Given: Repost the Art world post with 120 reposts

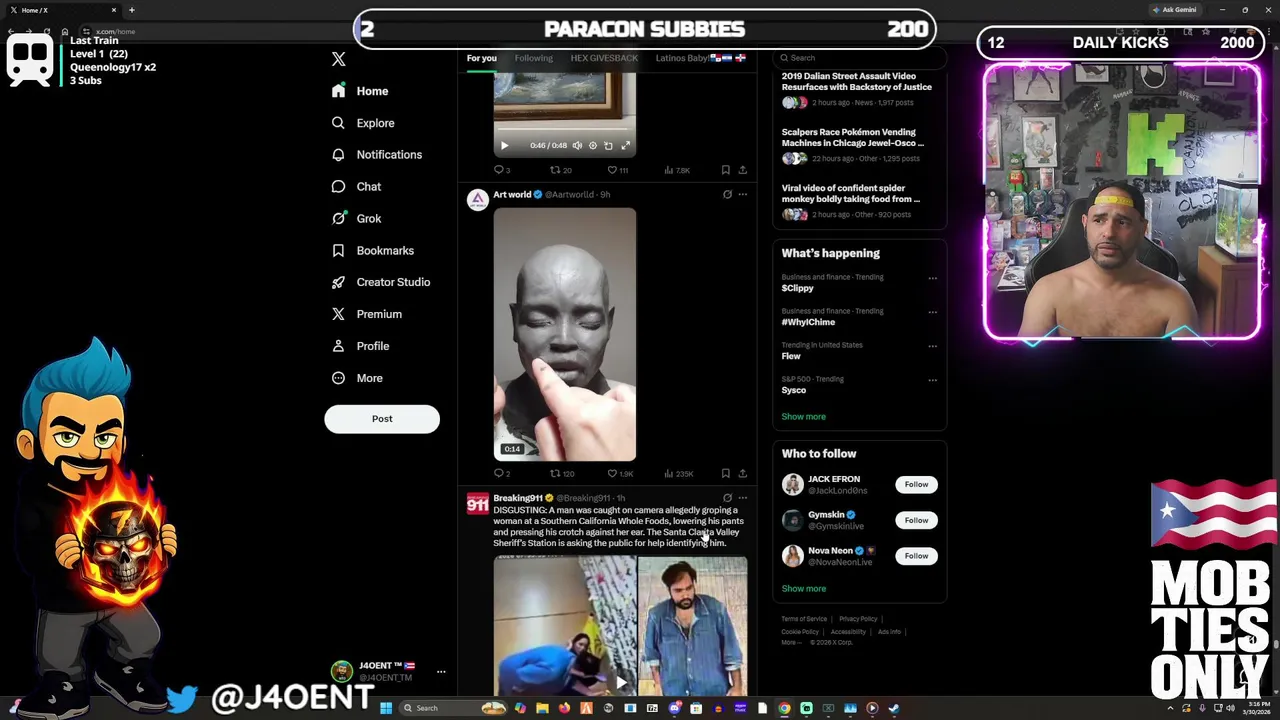Looking at the screenshot, I should tap(562, 474).
